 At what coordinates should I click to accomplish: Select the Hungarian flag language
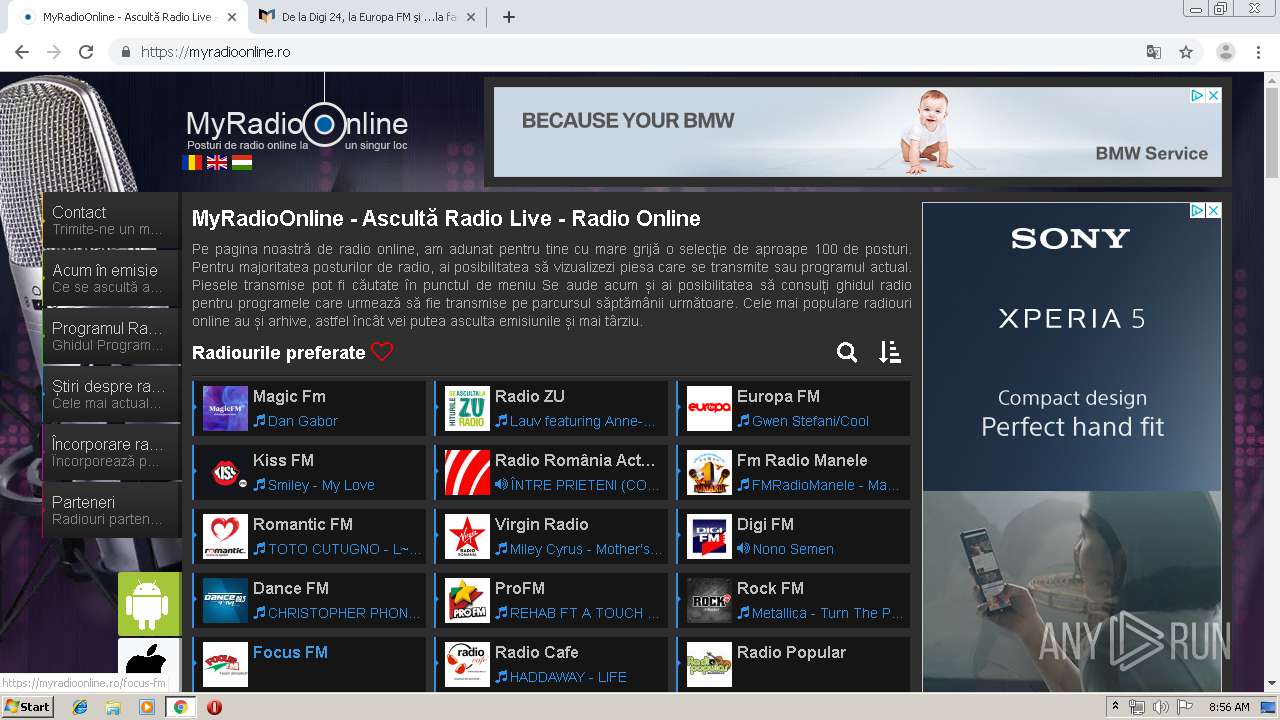pos(241,162)
